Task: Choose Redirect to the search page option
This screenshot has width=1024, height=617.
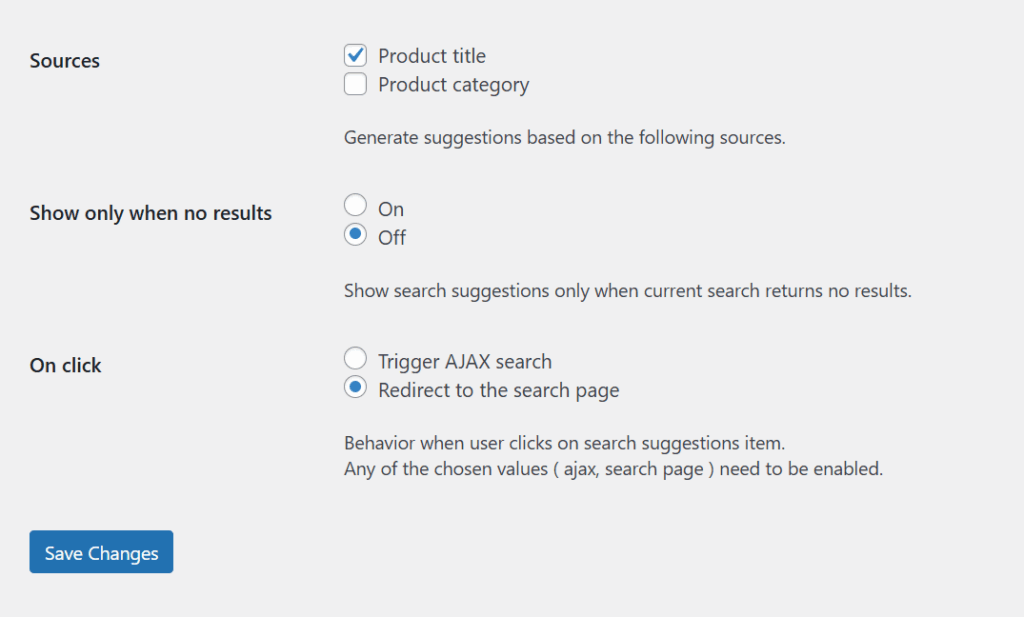Action: point(355,387)
